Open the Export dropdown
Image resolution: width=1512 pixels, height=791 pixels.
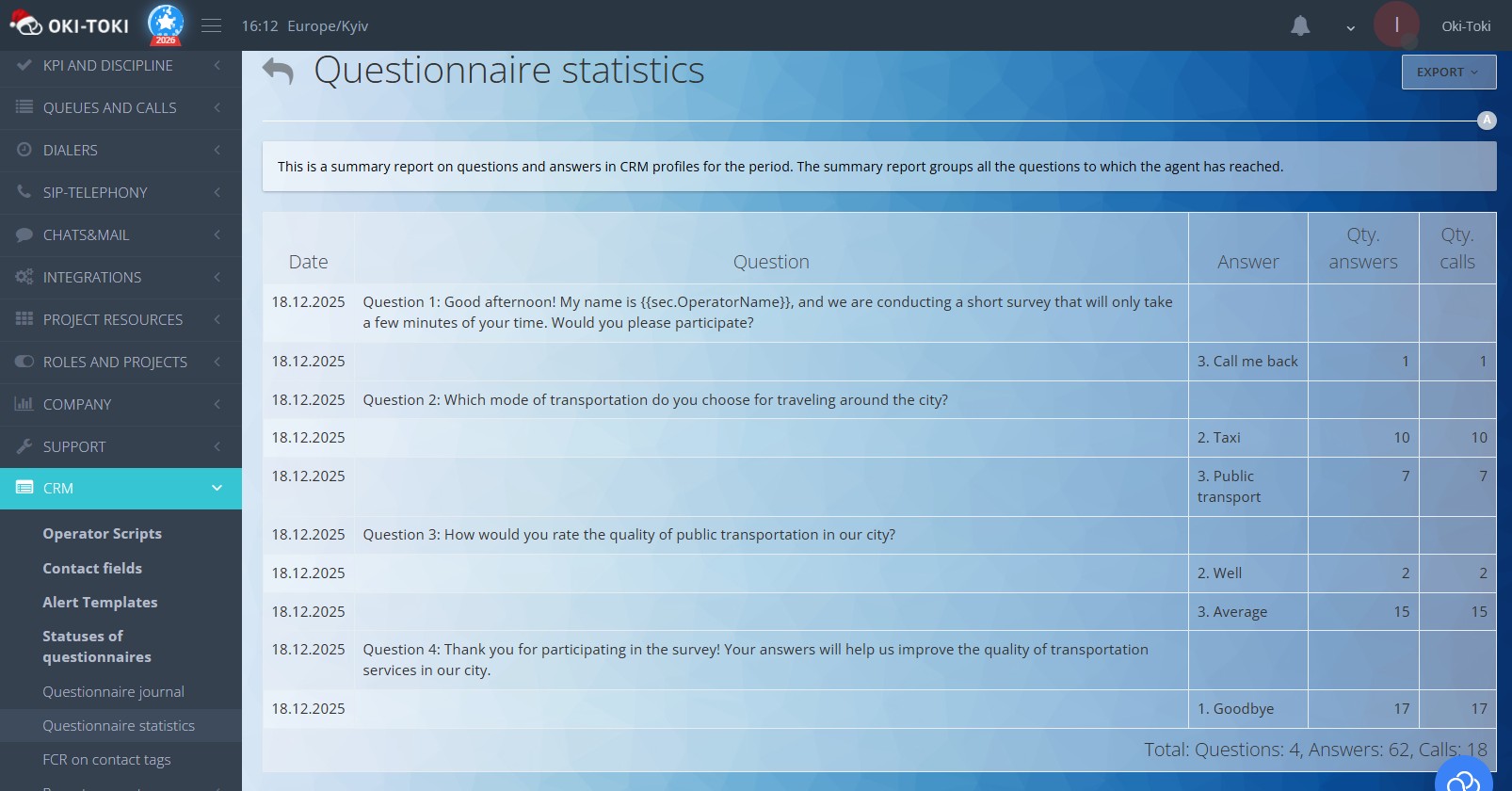tap(1448, 73)
